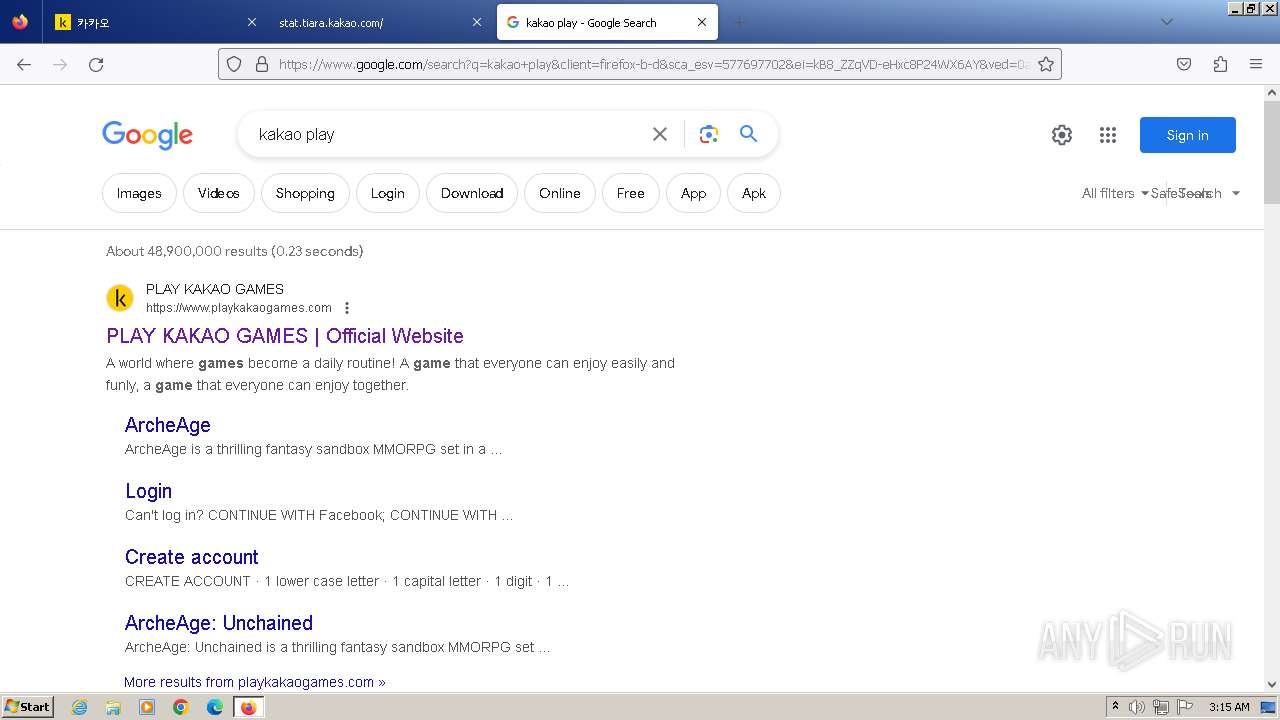Click the taskbar clock showing 3:15 AM

[x=1229, y=707]
